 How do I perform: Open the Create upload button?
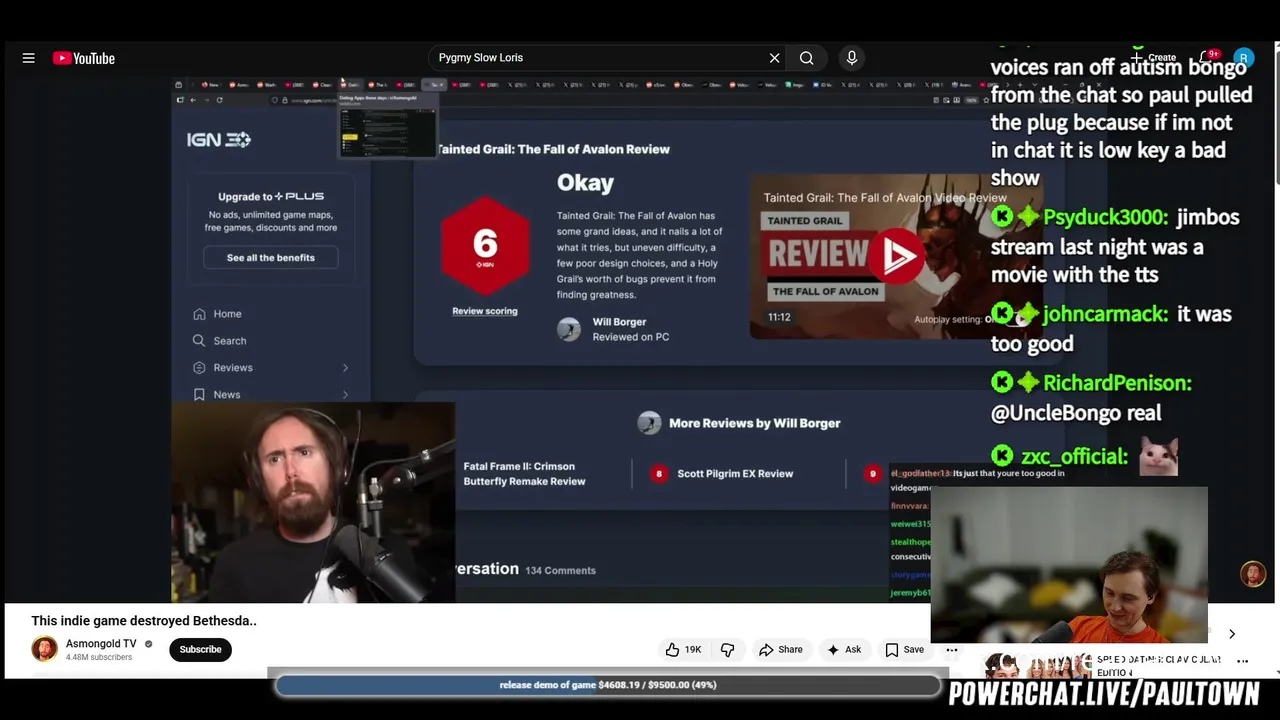[x=1154, y=58]
